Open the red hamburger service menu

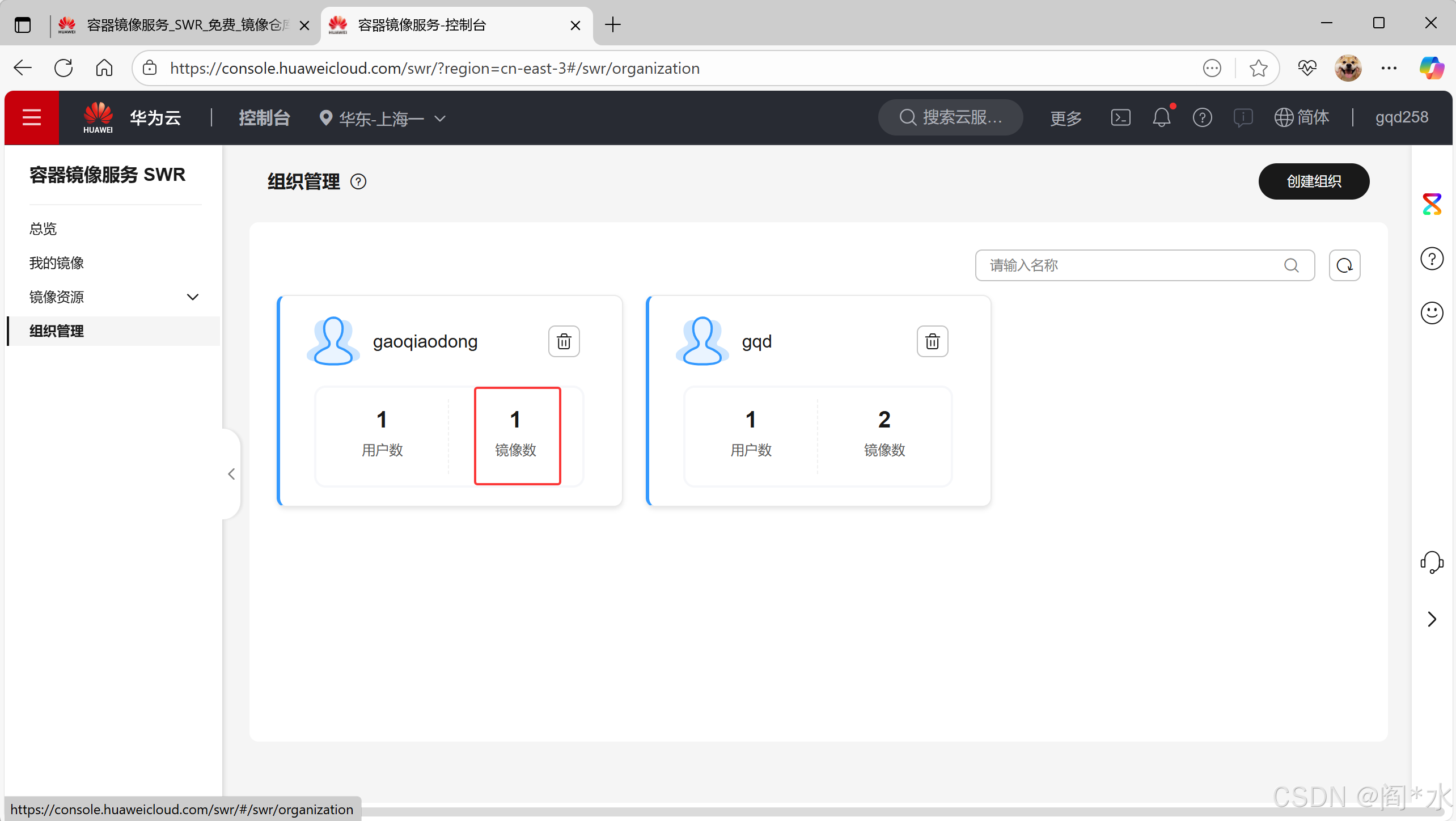tap(32, 117)
